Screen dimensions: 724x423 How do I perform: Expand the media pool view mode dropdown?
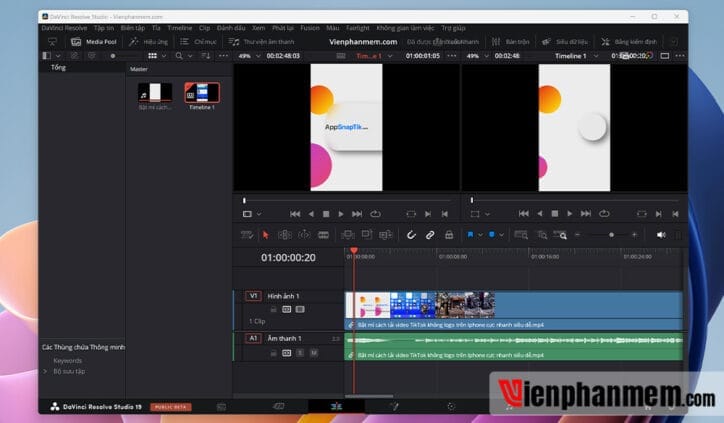164,56
